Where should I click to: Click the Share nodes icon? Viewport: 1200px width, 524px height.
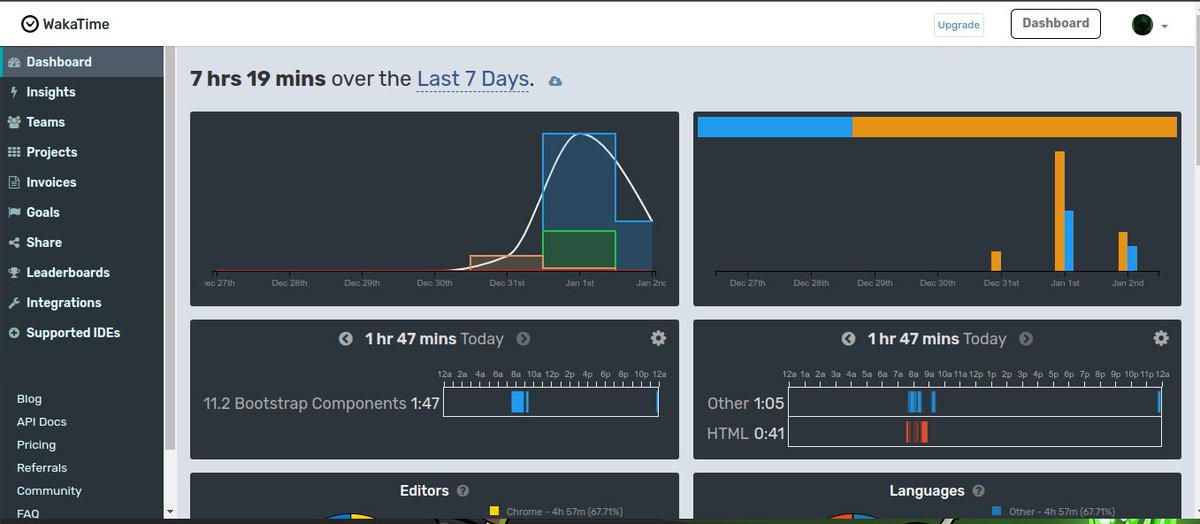(14, 242)
